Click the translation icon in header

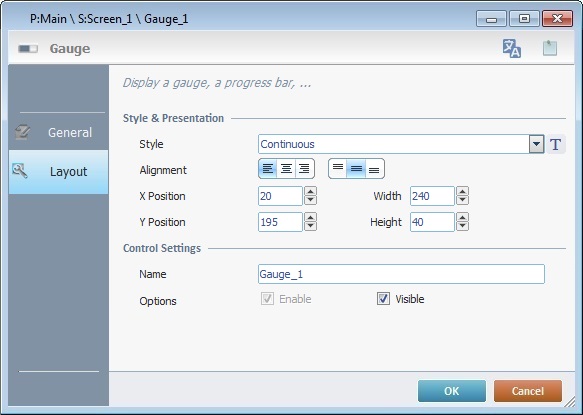[512, 48]
